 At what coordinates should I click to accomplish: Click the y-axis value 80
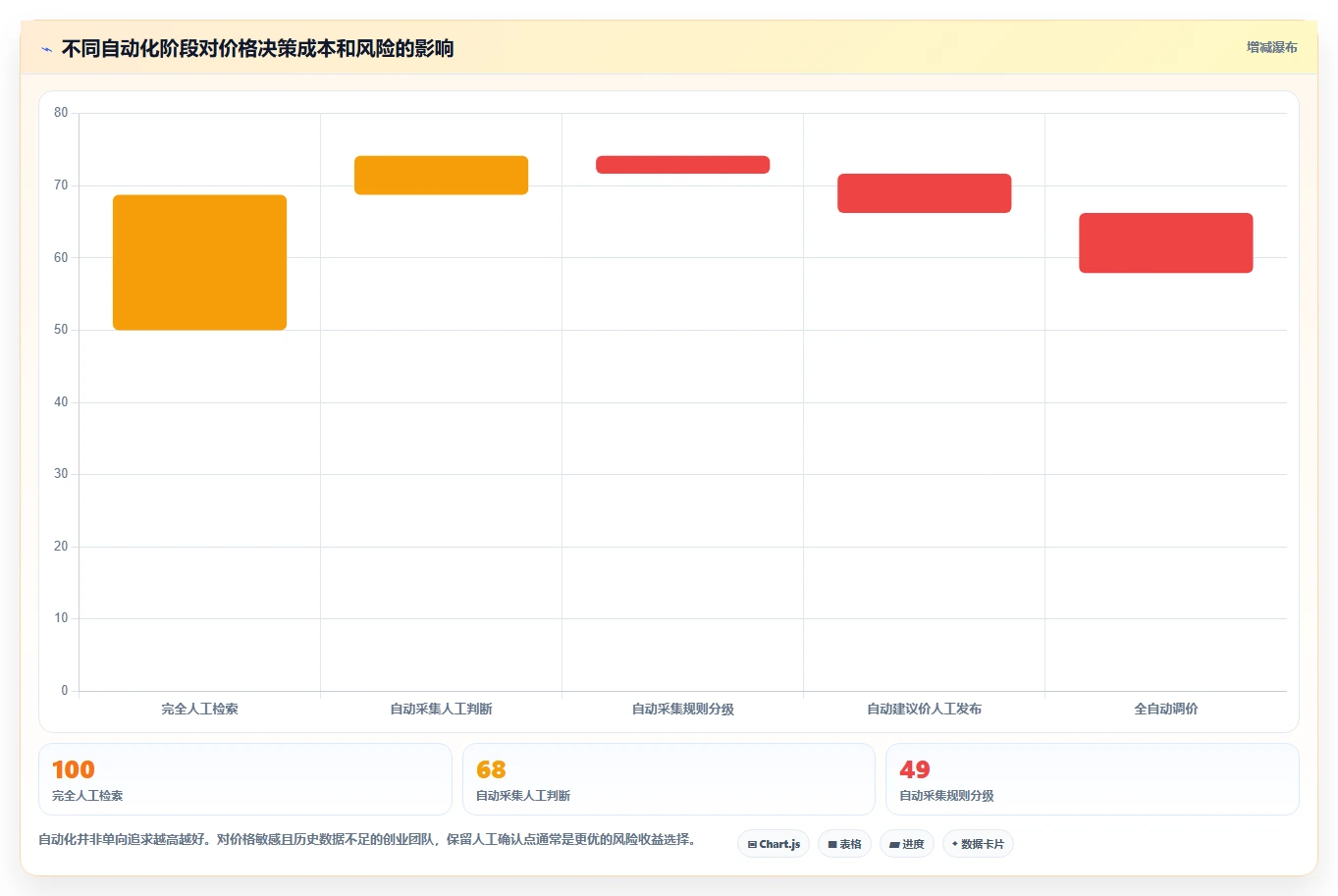point(61,113)
